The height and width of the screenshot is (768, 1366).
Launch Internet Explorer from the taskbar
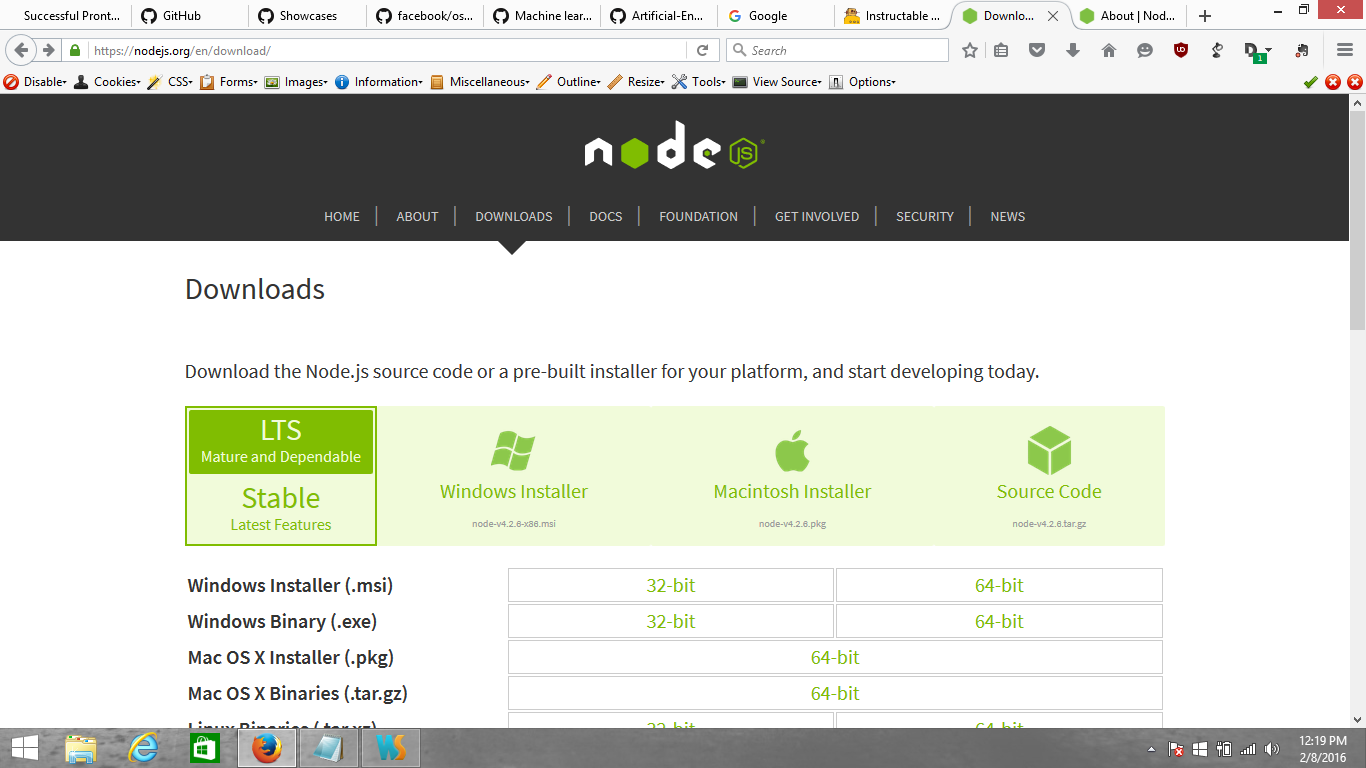click(143, 748)
